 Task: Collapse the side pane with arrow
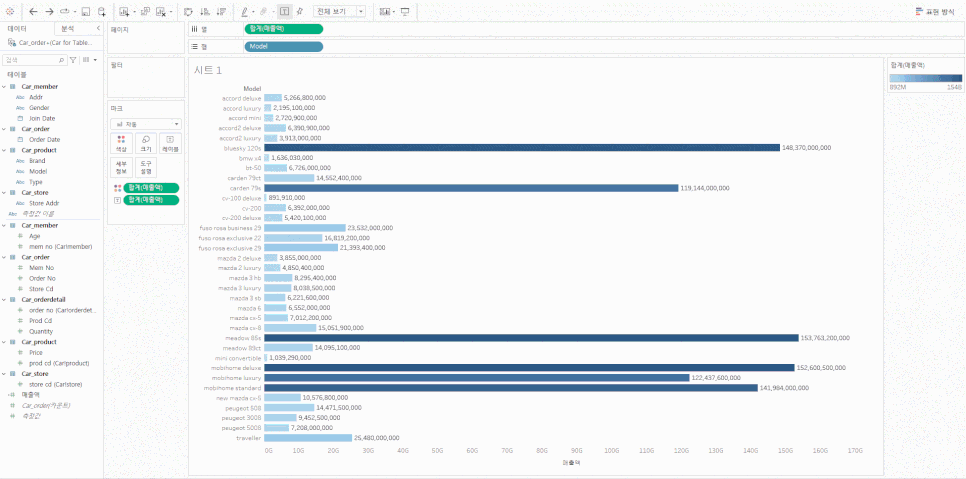[x=98, y=28]
